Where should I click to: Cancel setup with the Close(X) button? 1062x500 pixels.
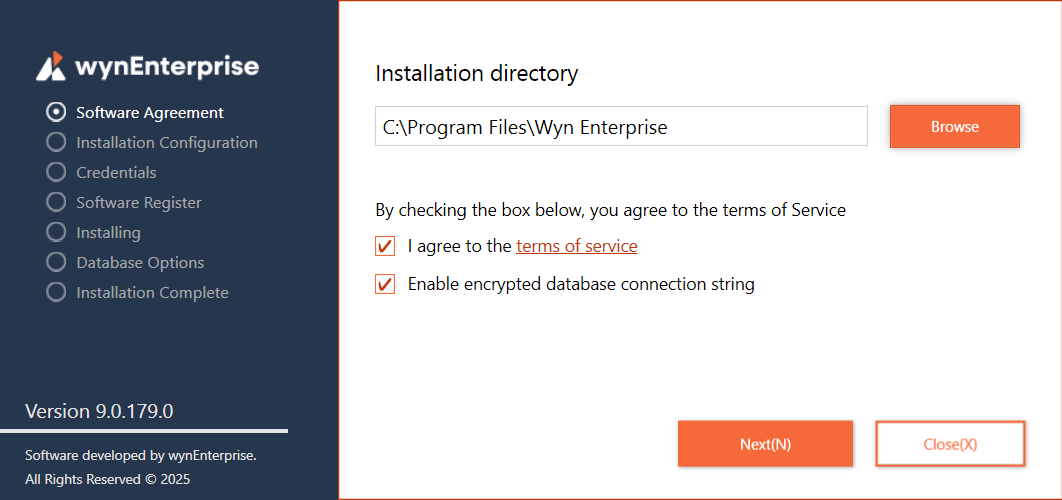pos(950,444)
